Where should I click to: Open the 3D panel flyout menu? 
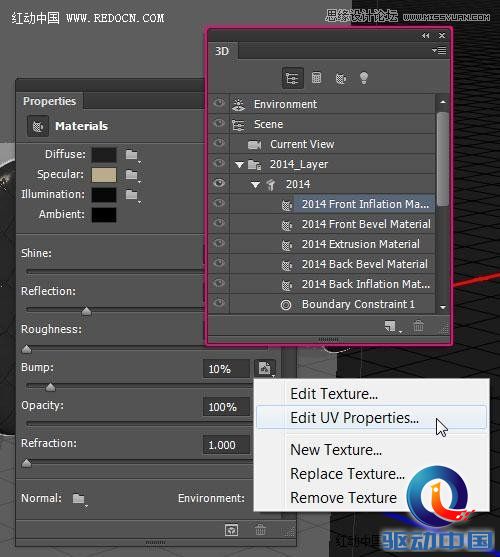(439, 51)
